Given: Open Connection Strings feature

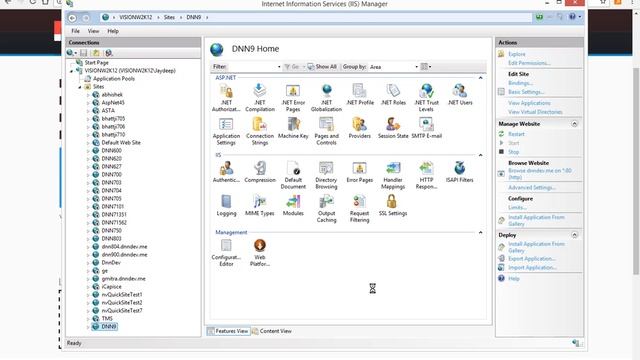Looking at the screenshot, I should click(x=260, y=131).
